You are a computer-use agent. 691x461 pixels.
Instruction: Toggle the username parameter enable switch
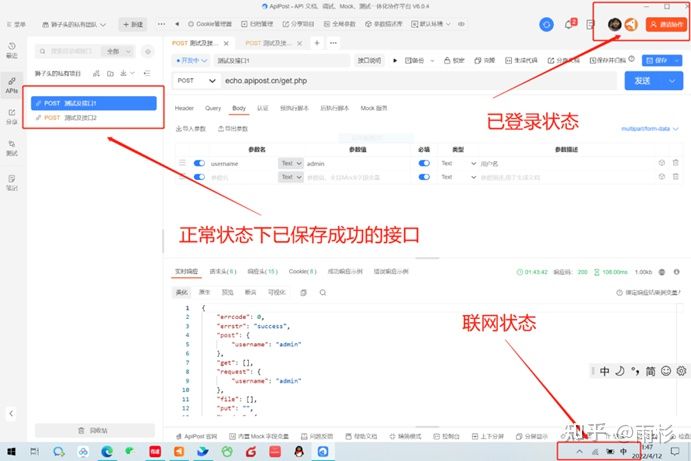(199, 163)
